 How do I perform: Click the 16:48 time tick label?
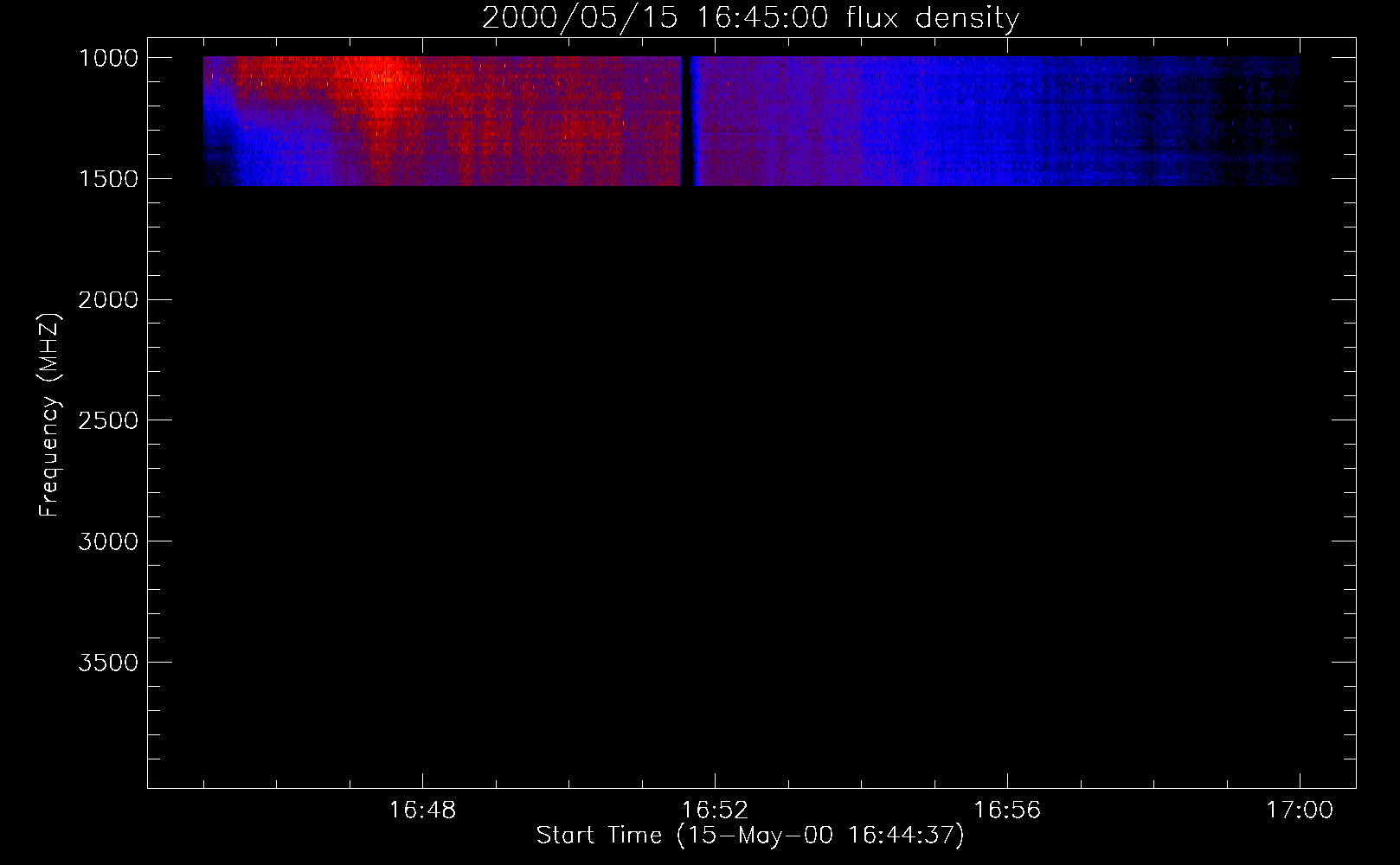coord(422,811)
